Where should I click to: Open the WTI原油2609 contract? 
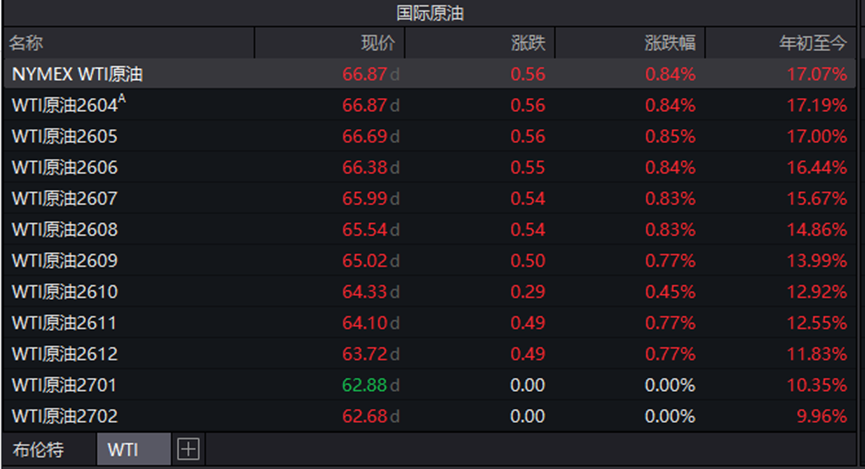65,260
